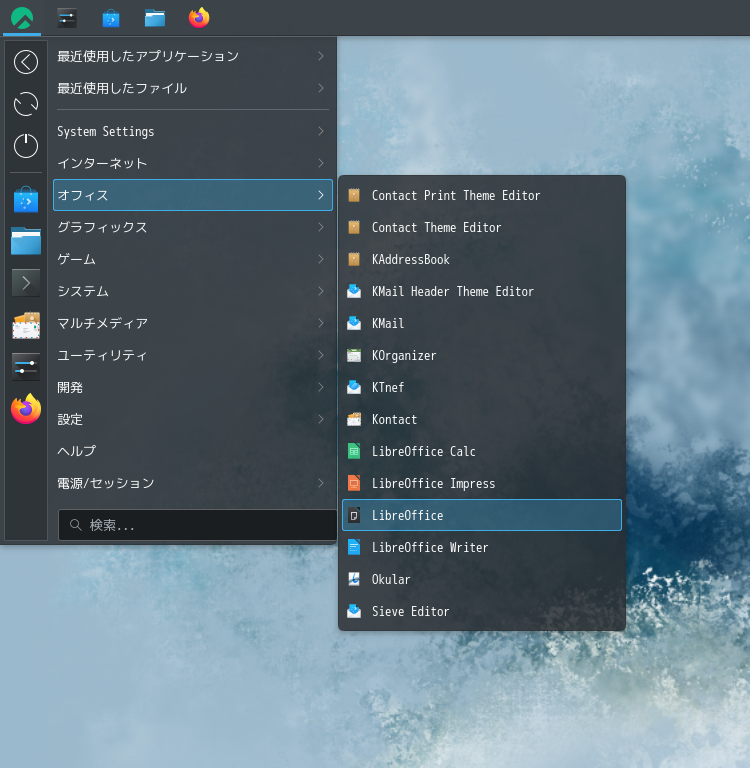The width and height of the screenshot is (750, 768).
Task: Expand the 開発 submenu arrow
Action: (x=321, y=387)
